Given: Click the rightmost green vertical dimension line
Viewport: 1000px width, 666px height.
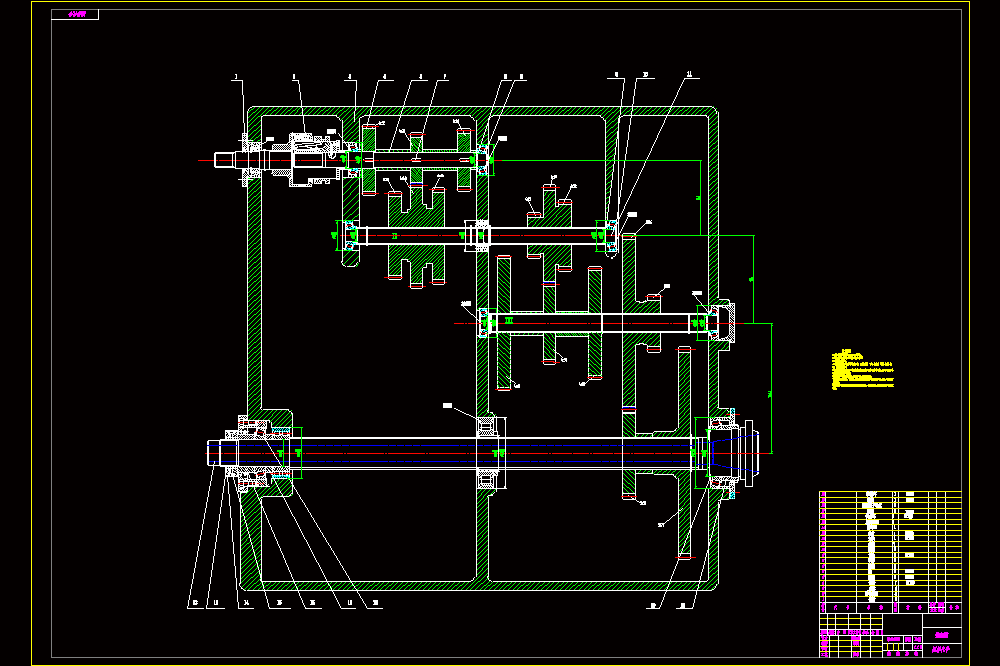Looking at the screenshot, I should point(771,388).
